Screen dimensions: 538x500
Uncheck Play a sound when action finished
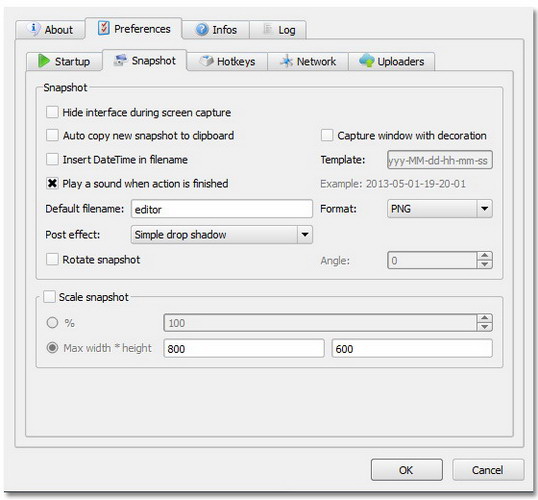click(x=52, y=183)
